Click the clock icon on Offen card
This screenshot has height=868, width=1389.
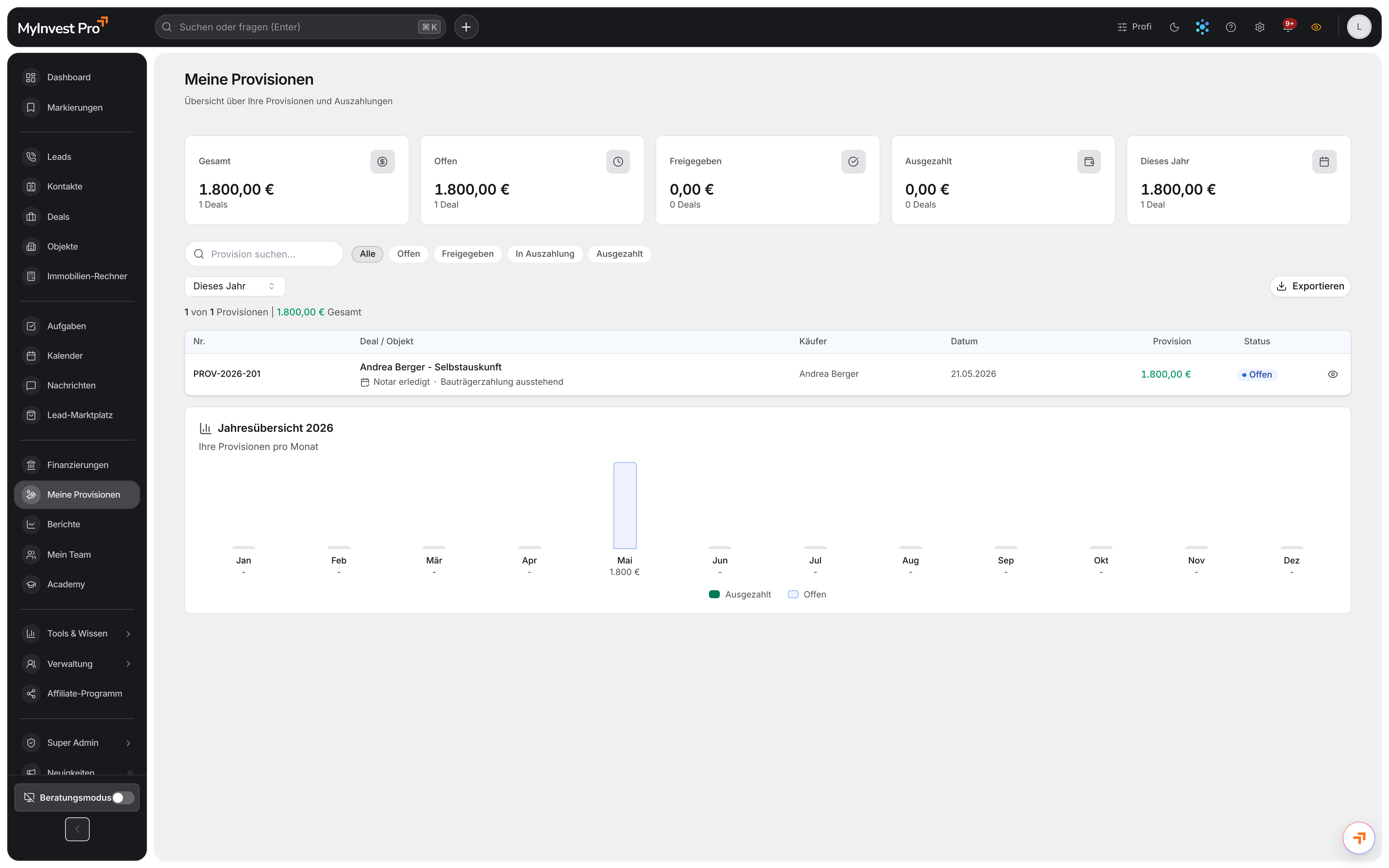[617, 162]
